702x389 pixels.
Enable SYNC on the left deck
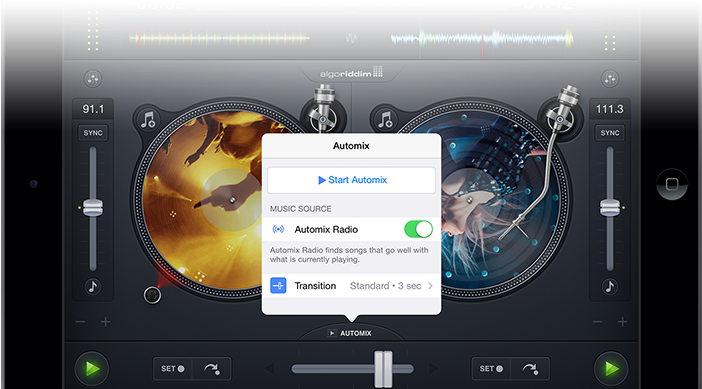tap(93, 133)
